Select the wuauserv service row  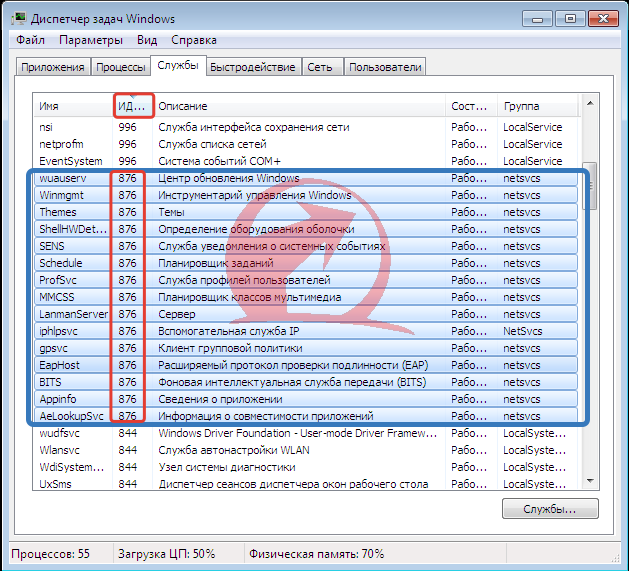[306, 178]
